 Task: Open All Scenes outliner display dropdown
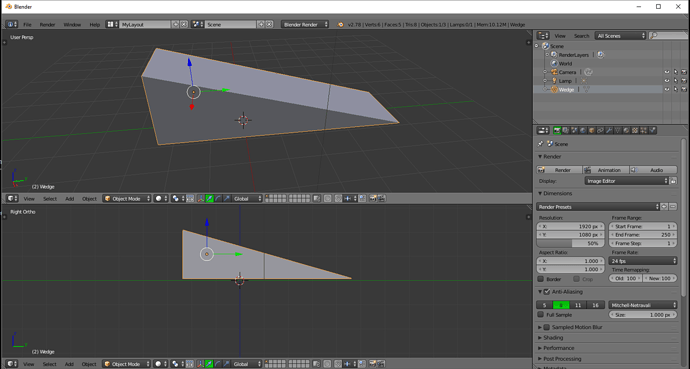620,36
